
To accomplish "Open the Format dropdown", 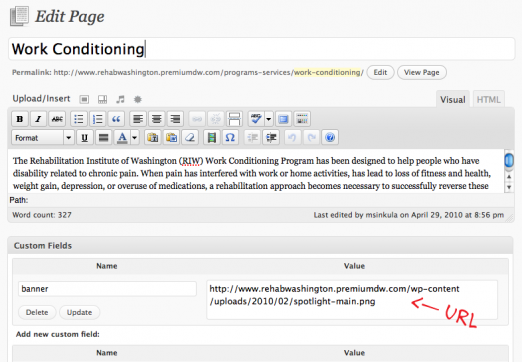I will coord(43,138).
